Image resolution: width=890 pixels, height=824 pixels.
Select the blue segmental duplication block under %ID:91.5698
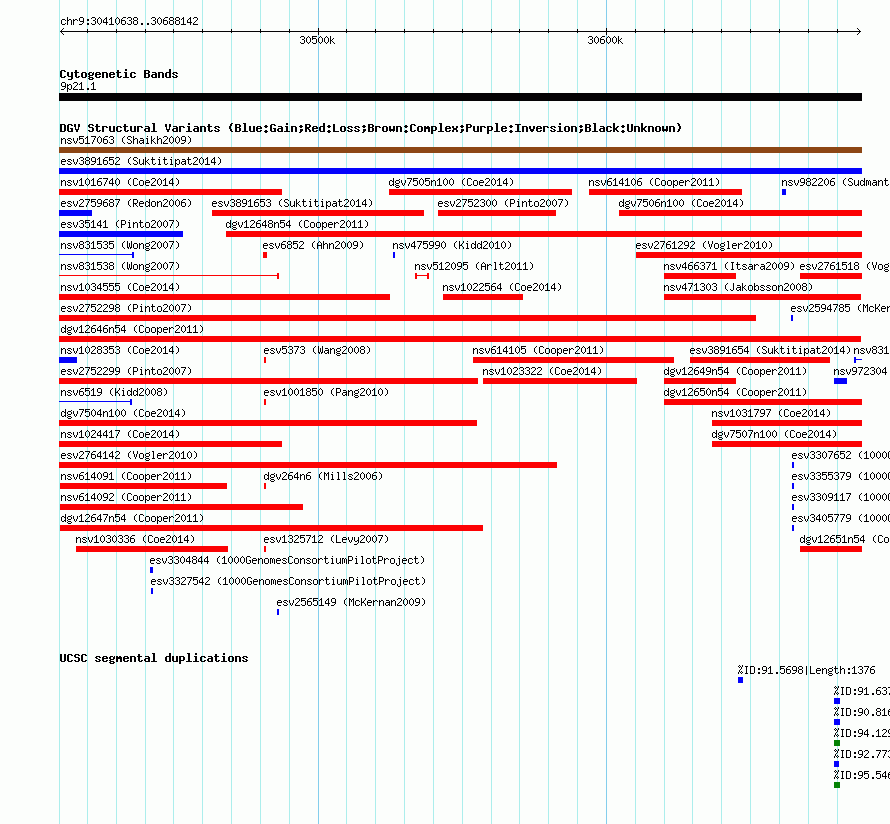point(740,680)
